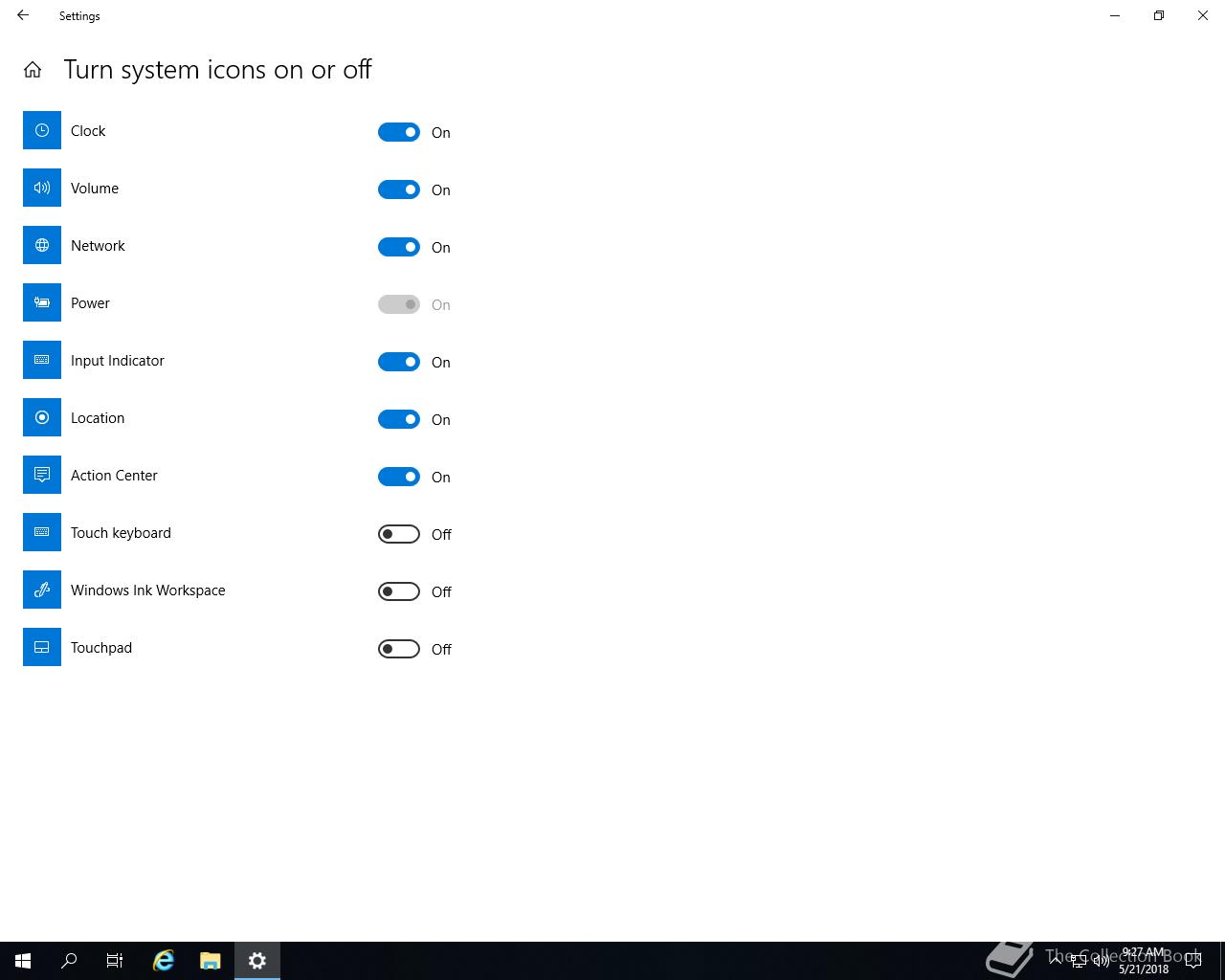Click the Power battery tile icon

tap(42, 302)
